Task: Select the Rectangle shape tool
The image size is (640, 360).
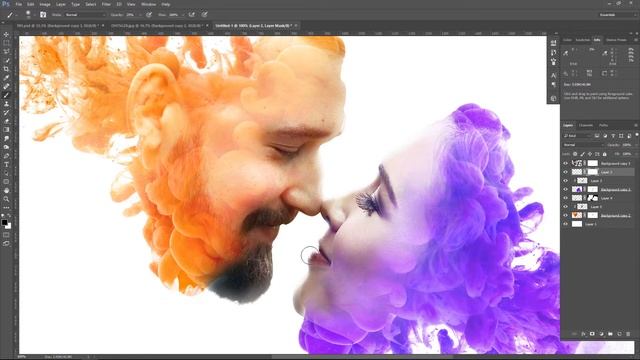Action: pyautogui.click(x=6, y=182)
